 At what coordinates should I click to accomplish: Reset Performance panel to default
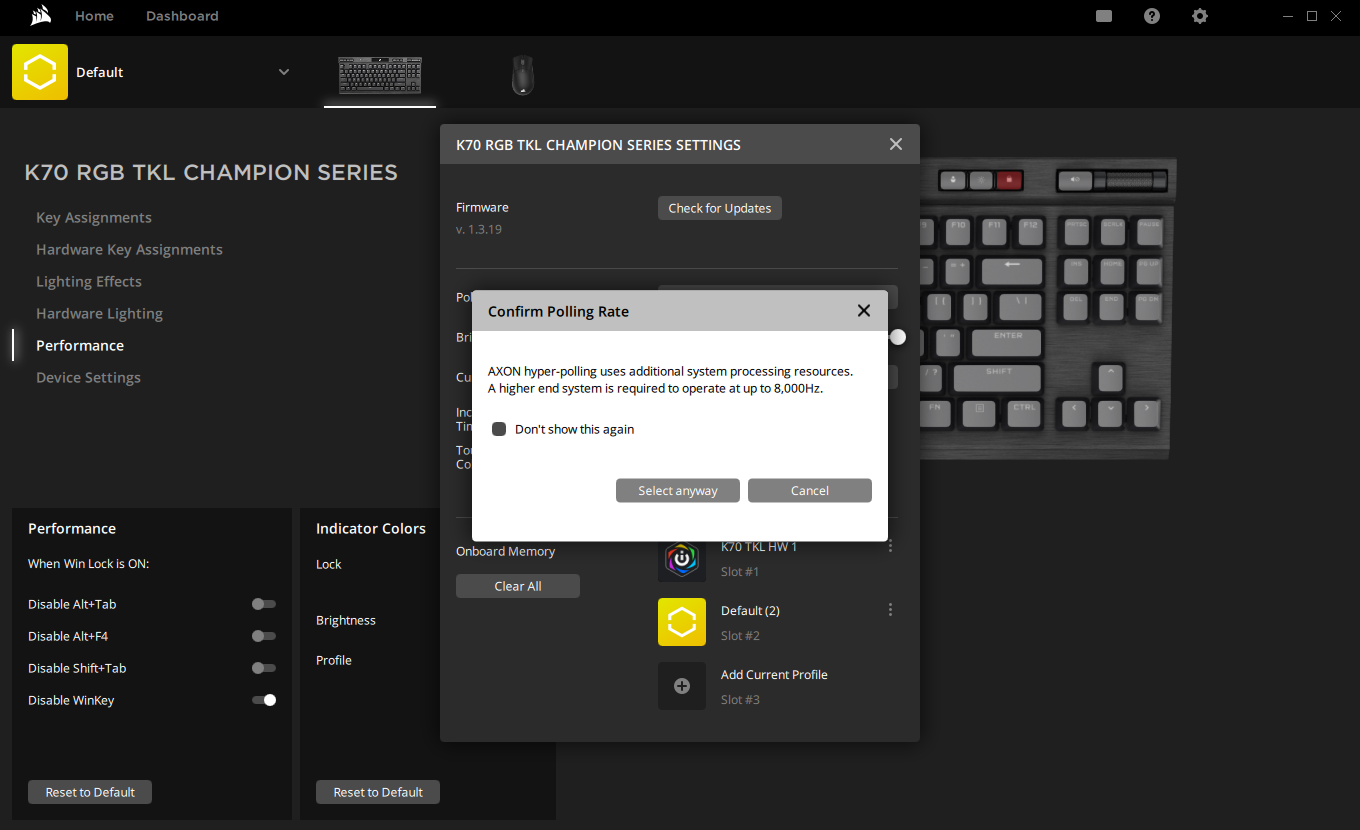(x=90, y=792)
